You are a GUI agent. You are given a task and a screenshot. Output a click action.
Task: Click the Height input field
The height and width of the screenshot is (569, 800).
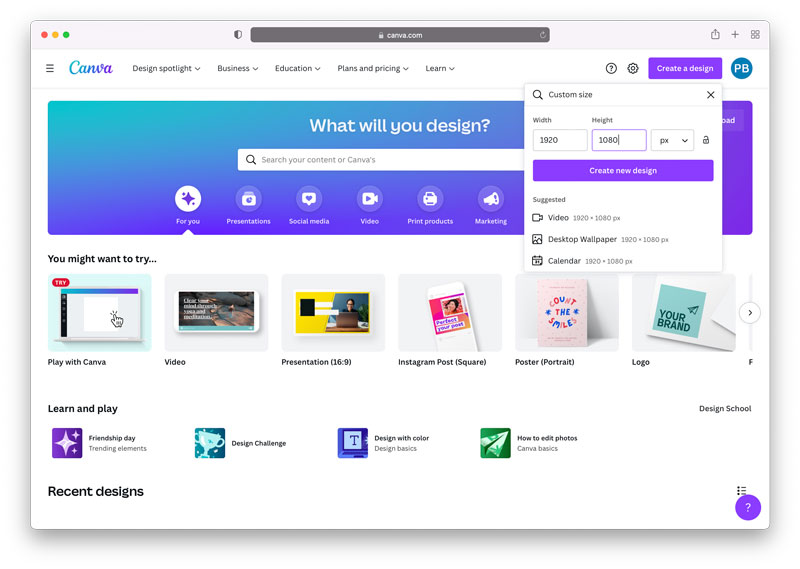coord(619,140)
